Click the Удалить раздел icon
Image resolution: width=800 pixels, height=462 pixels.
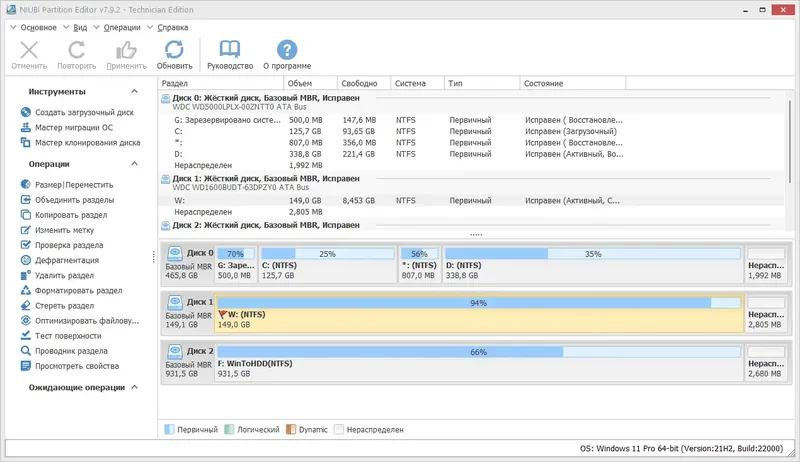(26, 275)
